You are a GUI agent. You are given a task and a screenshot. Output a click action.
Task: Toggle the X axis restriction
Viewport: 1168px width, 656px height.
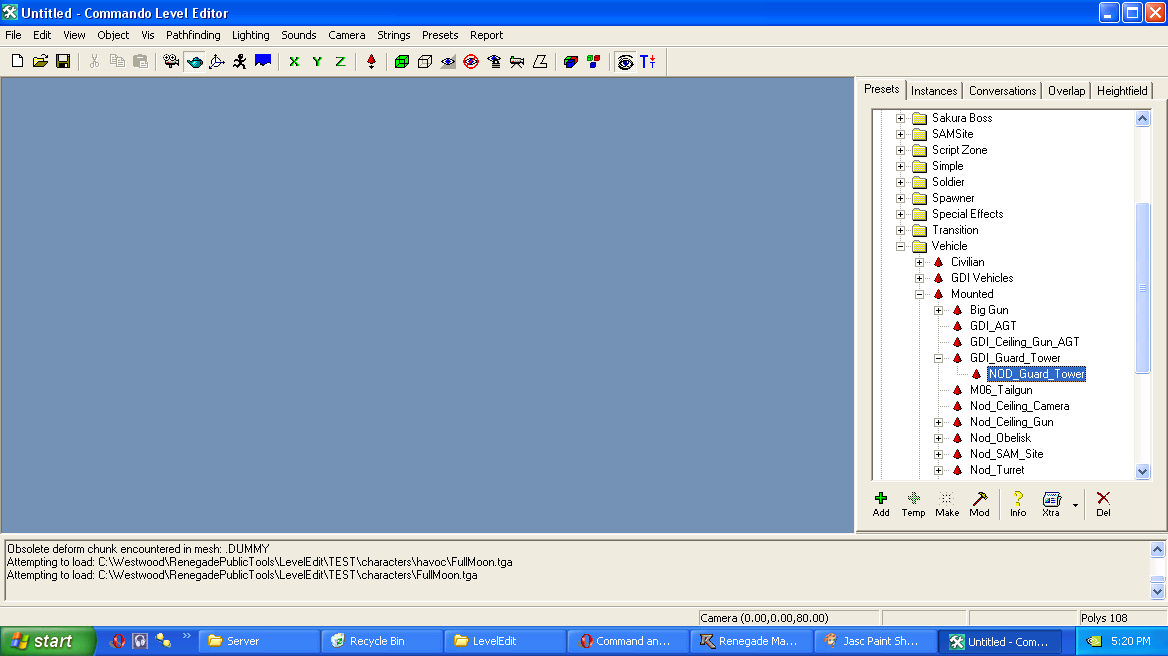pyautogui.click(x=294, y=61)
